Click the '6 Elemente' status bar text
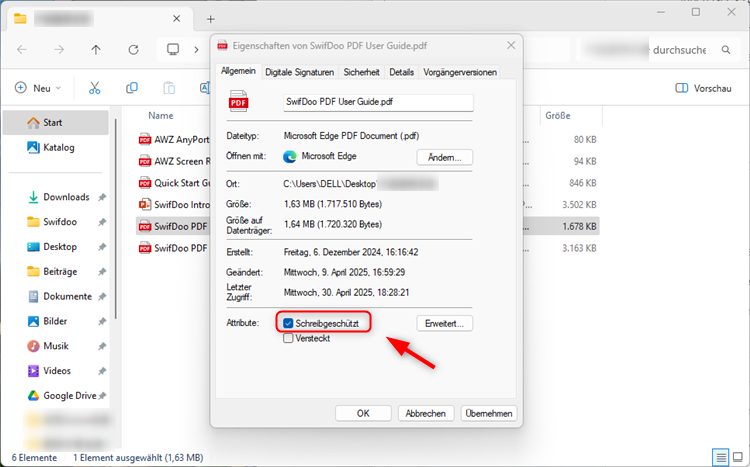The height and width of the screenshot is (467, 750). pyautogui.click(x=34, y=458)
